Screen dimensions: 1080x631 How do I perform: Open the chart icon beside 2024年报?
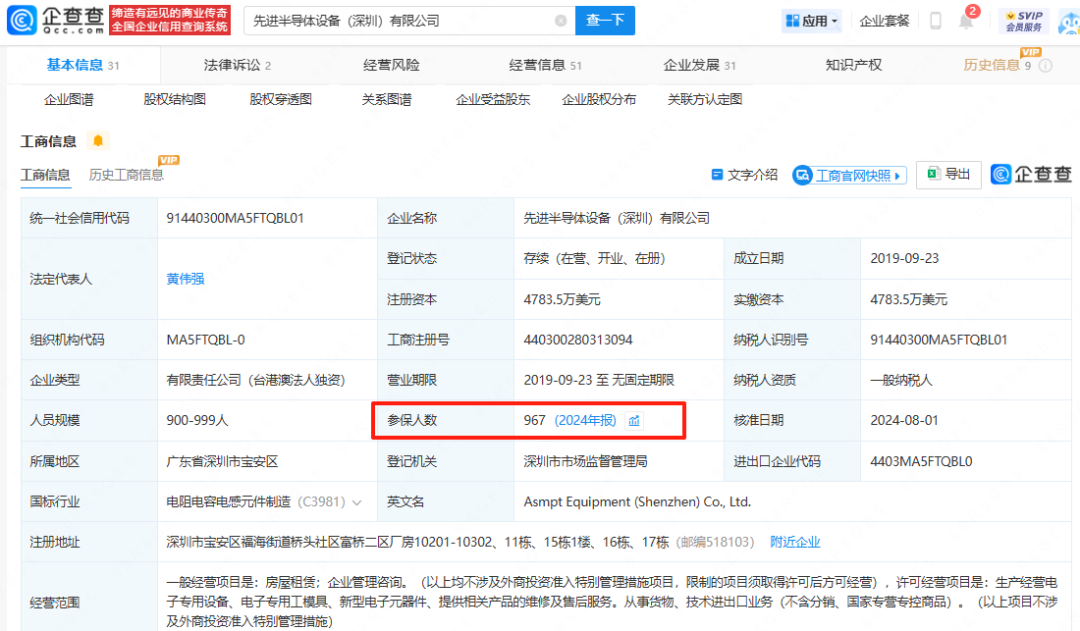coord(634,420)
